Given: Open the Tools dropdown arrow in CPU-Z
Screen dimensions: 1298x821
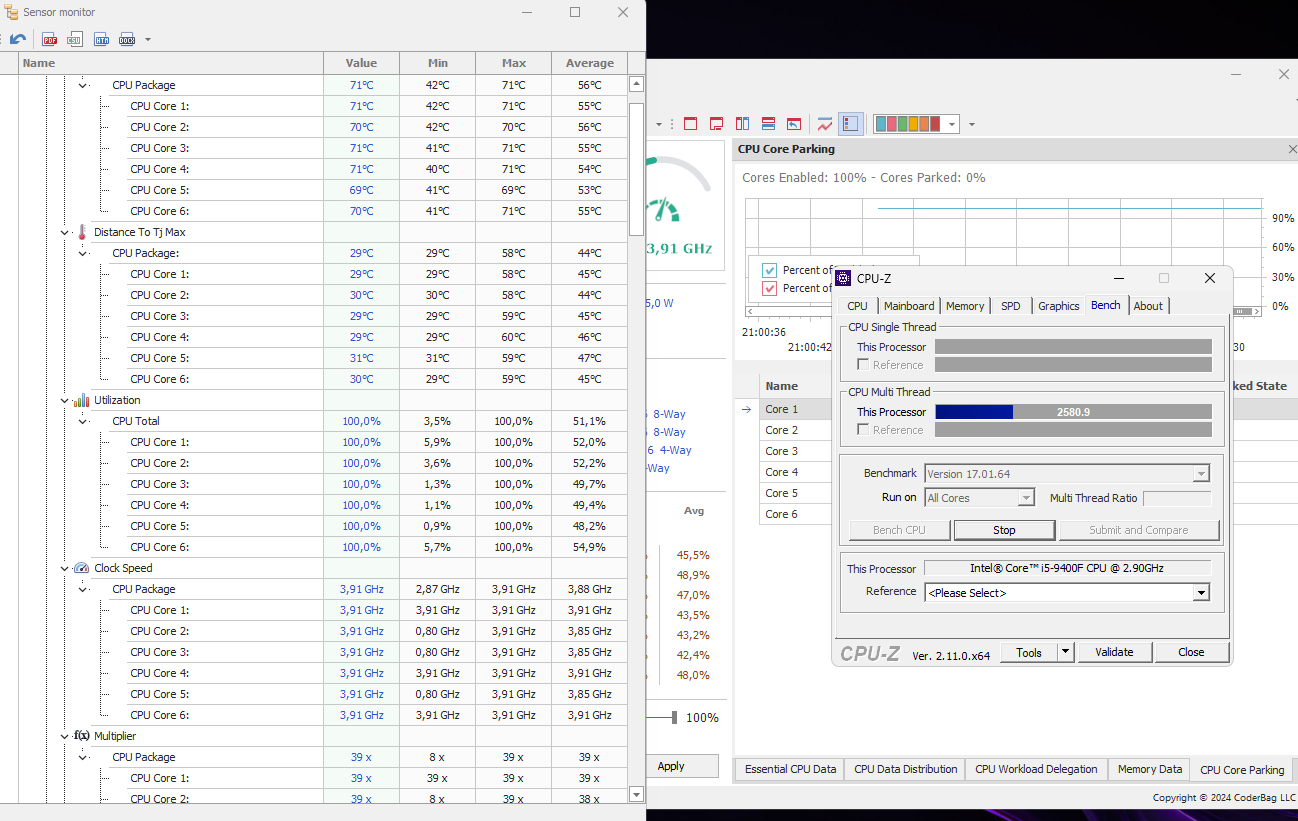Looking at the screenshot, I should [1066, 652].
